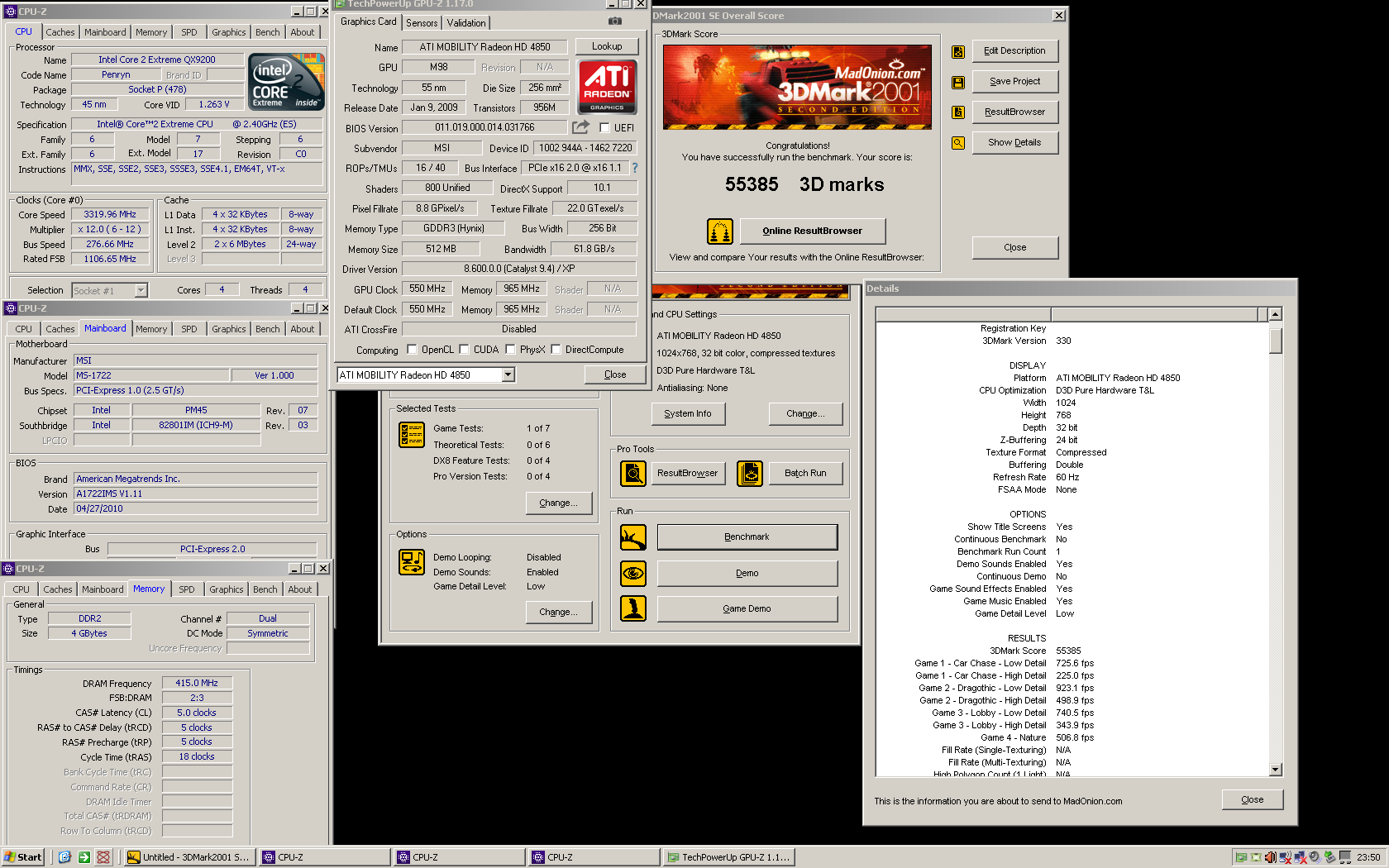Click Close in the Details window
This screenshot has height=868, width=1389.
click(1252, 799)
